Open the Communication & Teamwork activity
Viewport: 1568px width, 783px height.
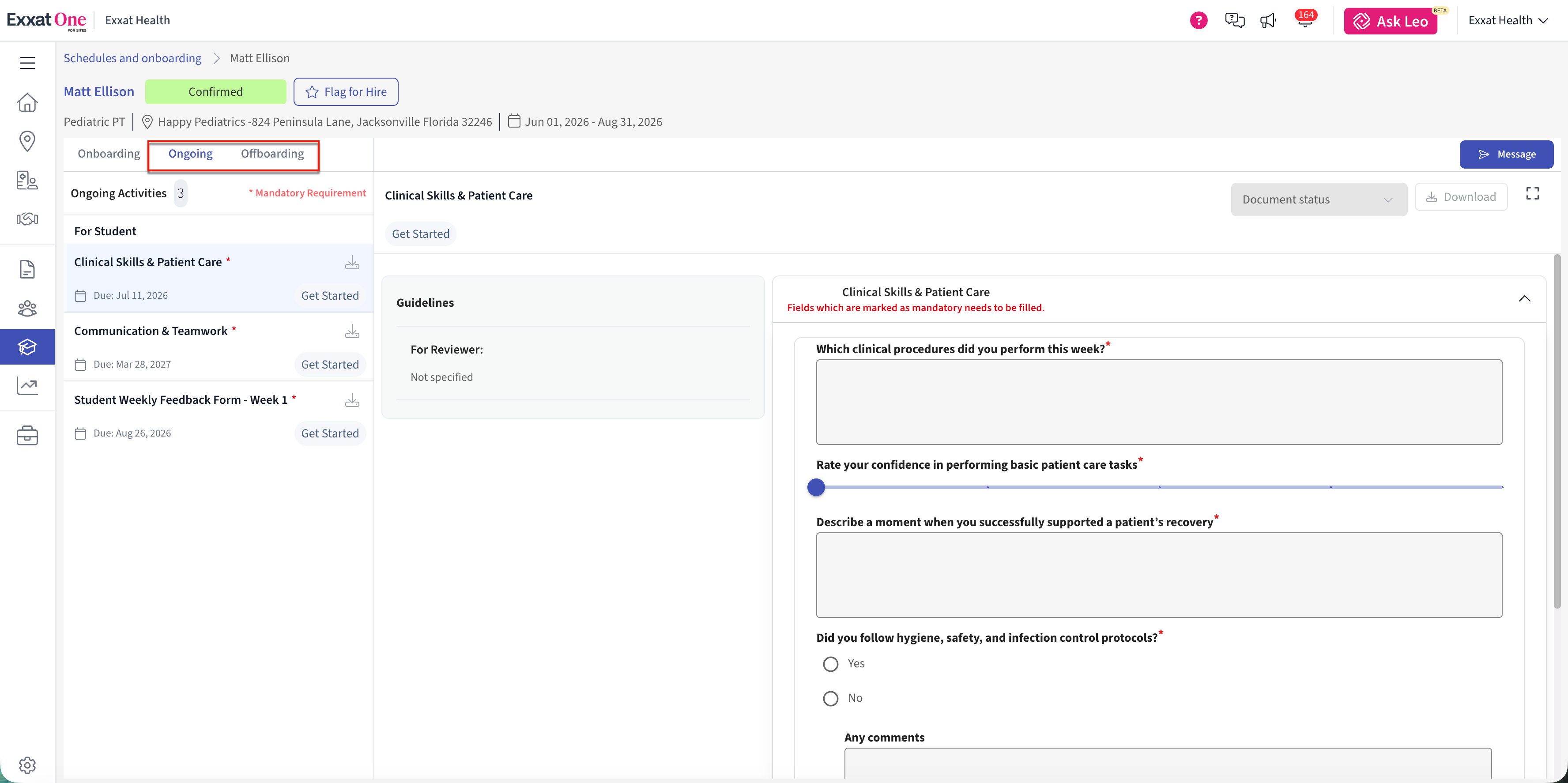pyautogui.click(x=219, y=347)
